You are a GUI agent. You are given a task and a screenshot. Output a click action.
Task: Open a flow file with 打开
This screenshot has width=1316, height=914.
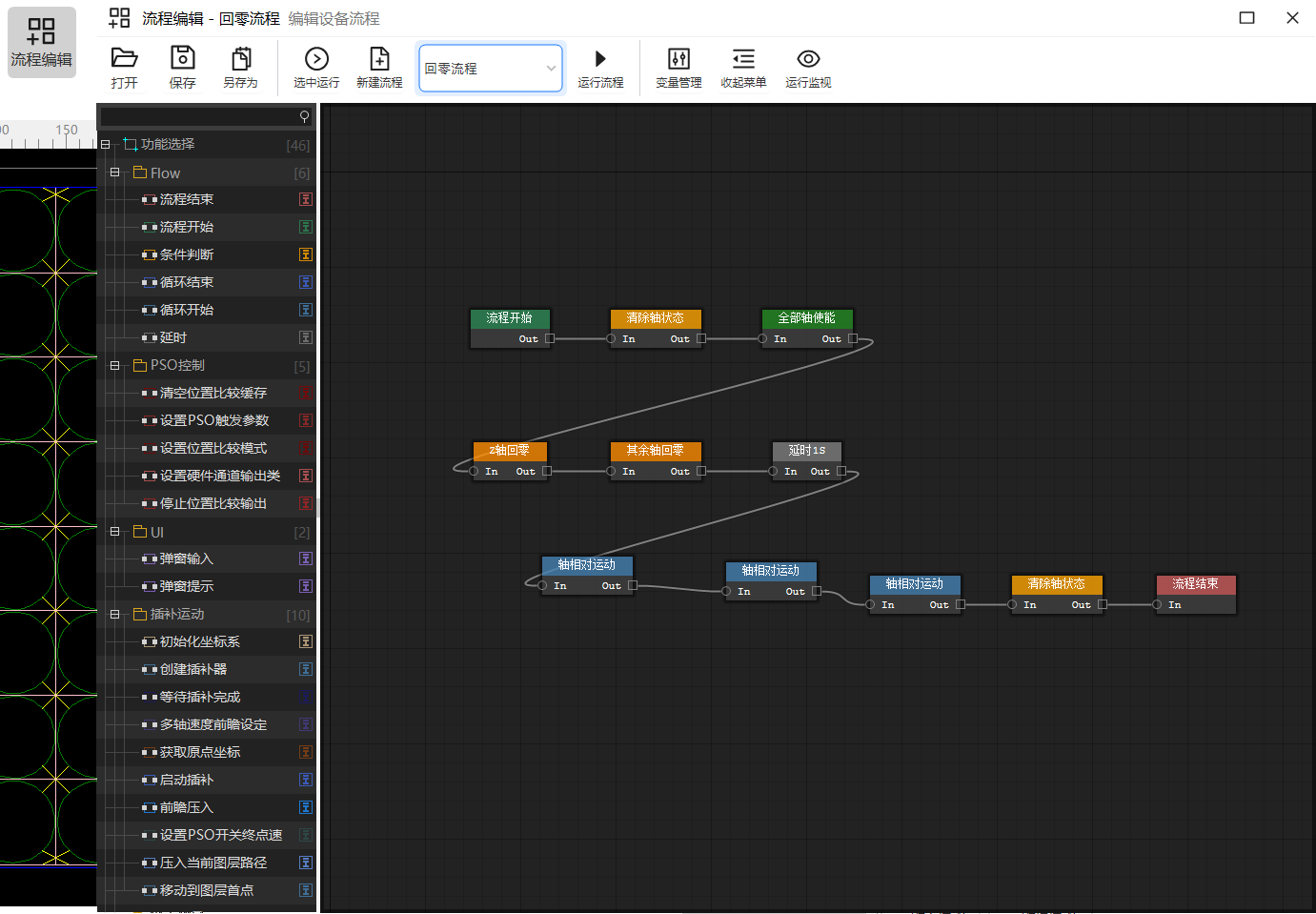(x=124, y=68)
